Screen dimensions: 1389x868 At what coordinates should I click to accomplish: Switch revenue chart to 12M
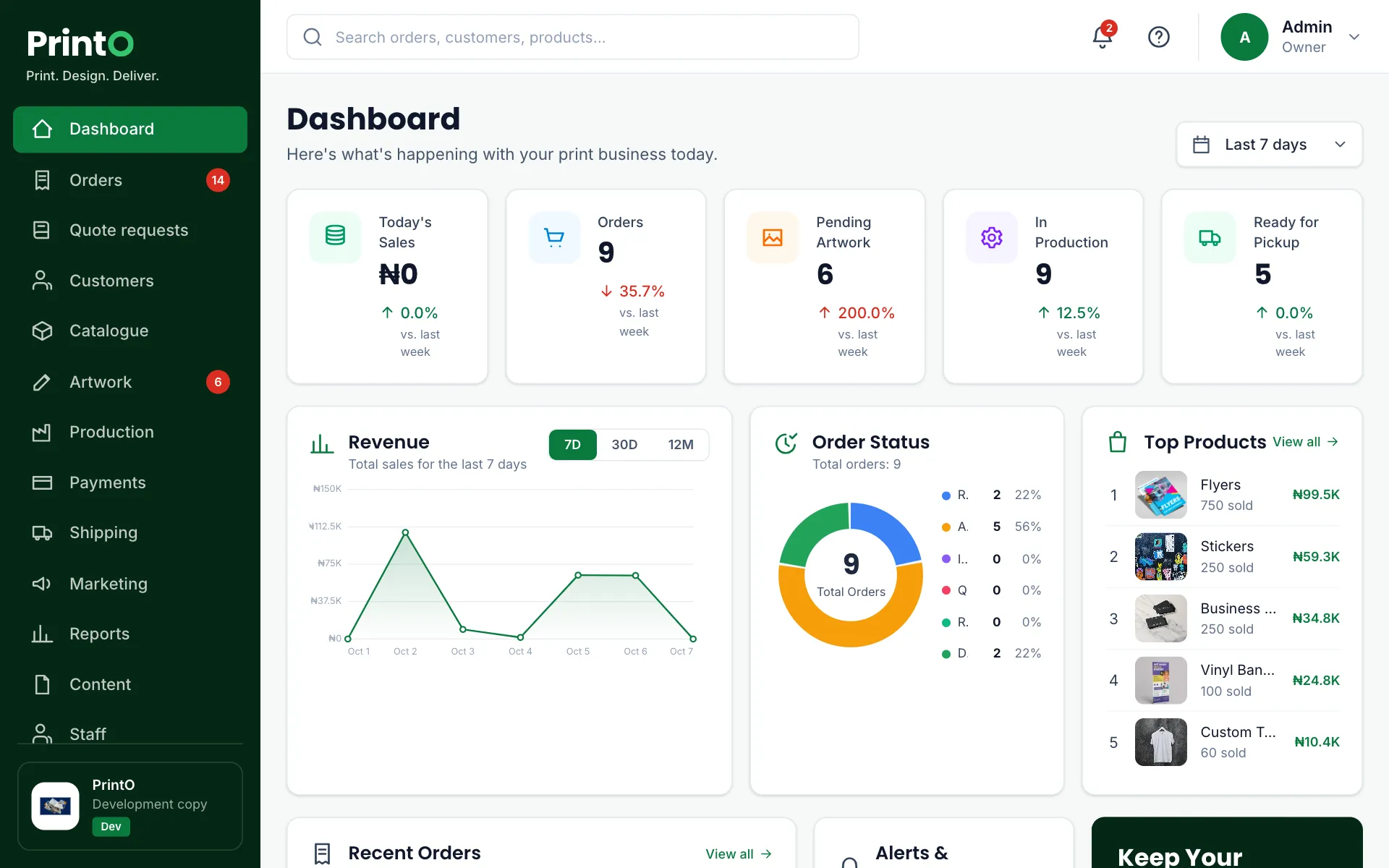click(x=681, y=445)
